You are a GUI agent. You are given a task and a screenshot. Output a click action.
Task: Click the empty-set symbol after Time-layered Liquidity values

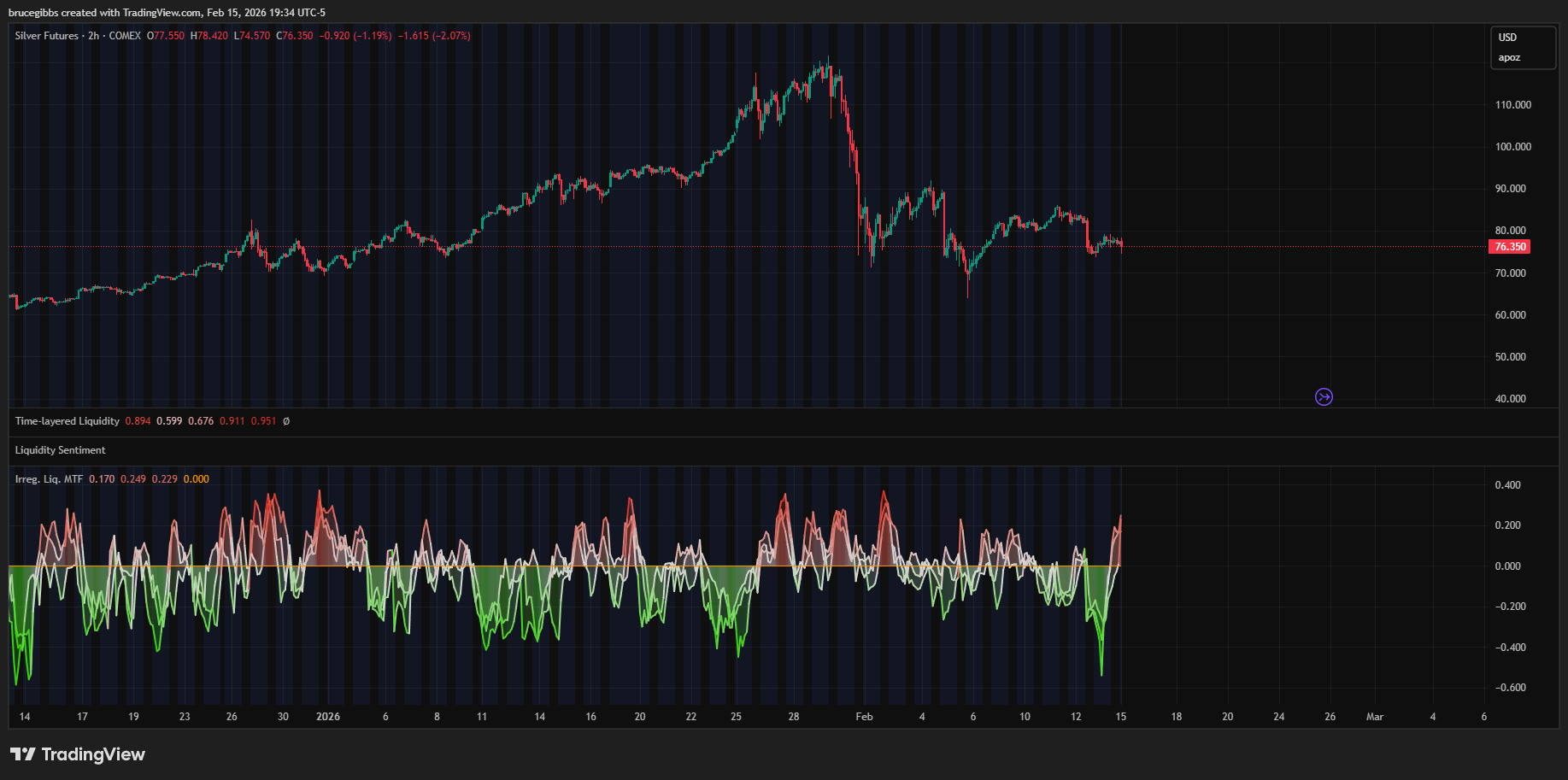pos(286,421)
